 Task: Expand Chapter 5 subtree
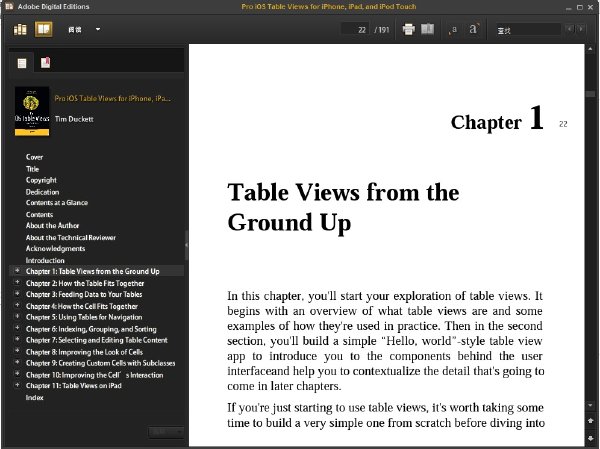pyautogui.click(x=17, y=317)
